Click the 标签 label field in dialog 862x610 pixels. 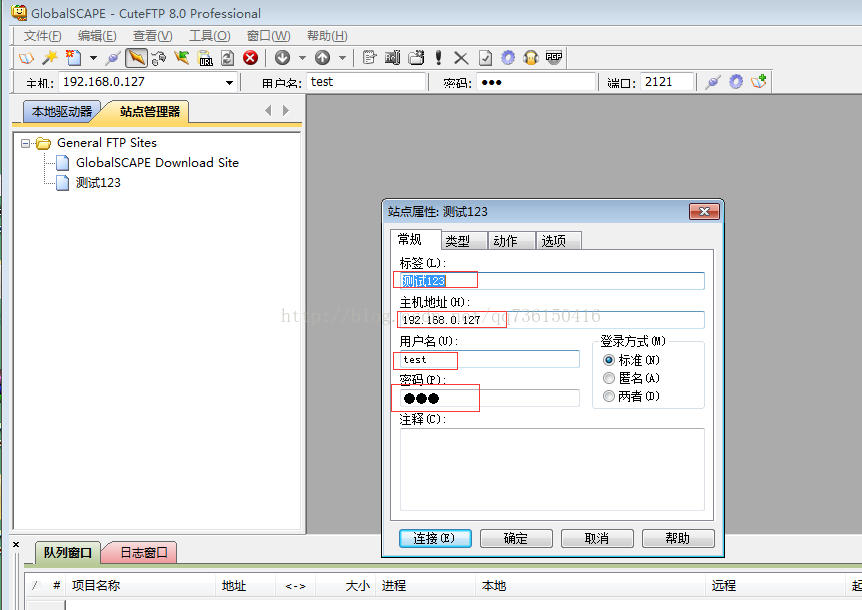click(x=552, y=281)
